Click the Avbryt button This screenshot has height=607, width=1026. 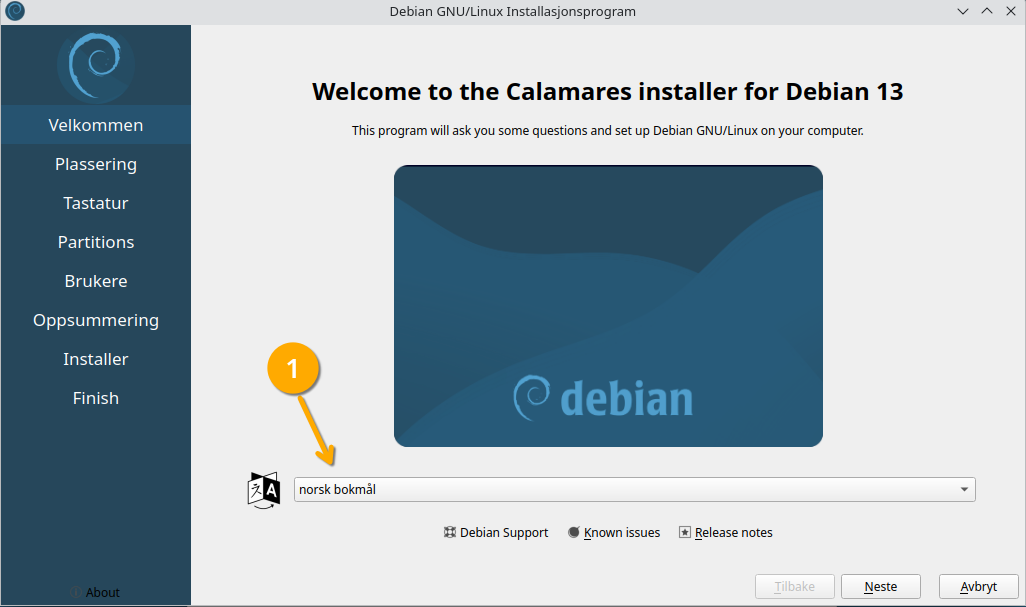(x=979, y=587)
